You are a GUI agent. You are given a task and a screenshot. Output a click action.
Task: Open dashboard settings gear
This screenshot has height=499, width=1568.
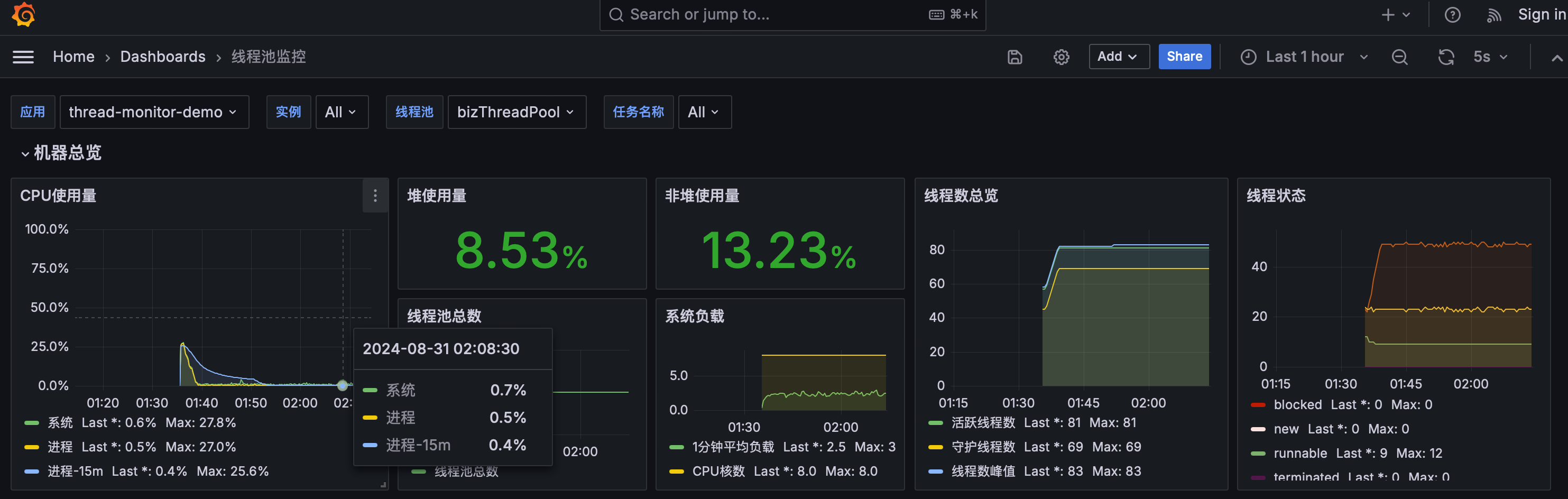tap(1061, 57)
